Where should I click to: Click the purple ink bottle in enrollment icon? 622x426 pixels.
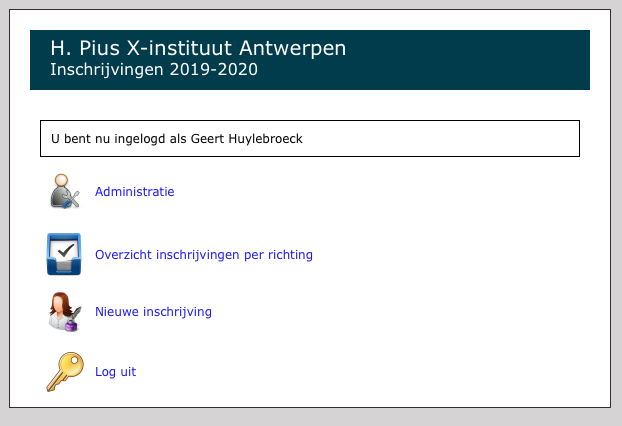tap(72, 325)
